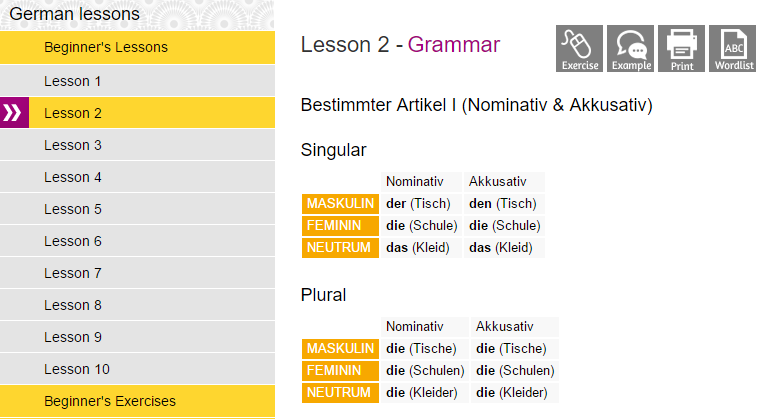Expand the Beginner's Lessons section header
This screenshot has width=768, height=419.
137,48
